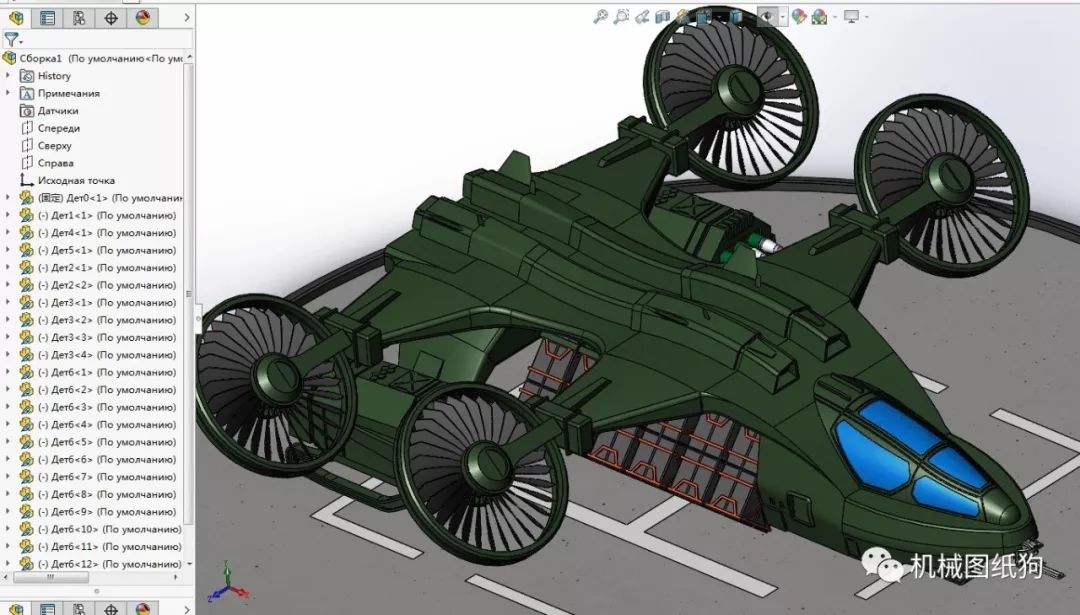
Task: Select the Дет3<2> component row
Action: click(98, 320)
